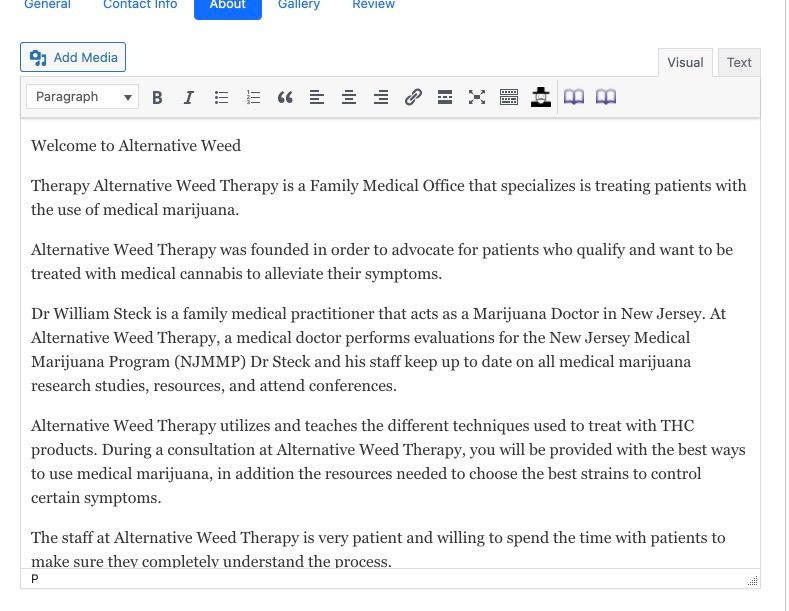
Task: Enter fullscreen distraction-free mode
Action: (x=477, y=97)
